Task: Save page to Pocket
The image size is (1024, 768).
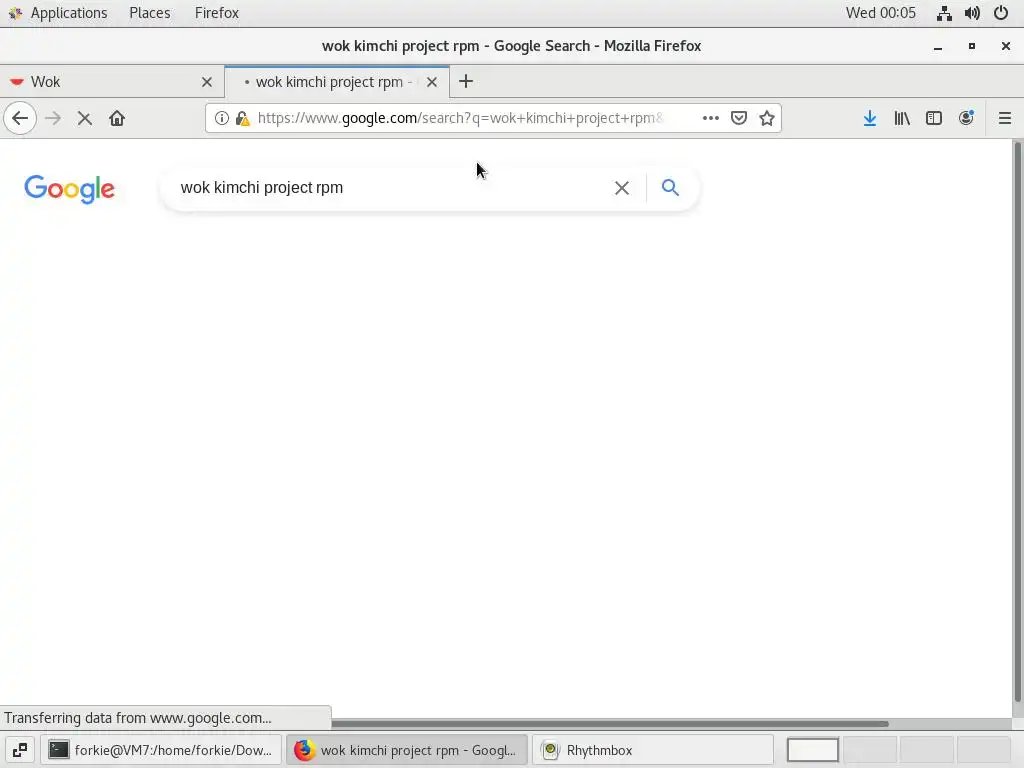Action: coord(739,118)
